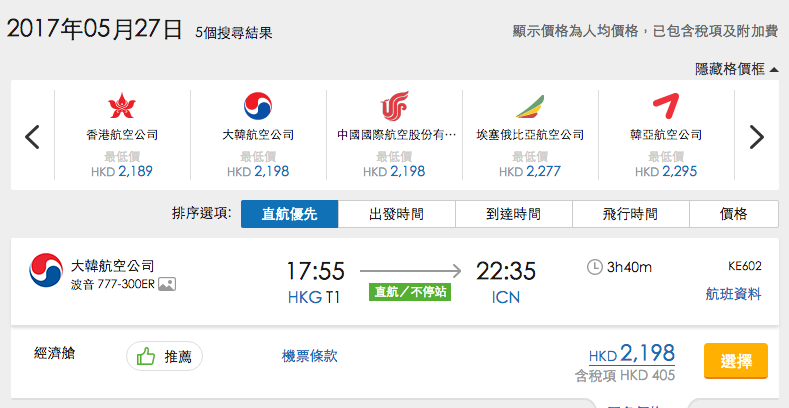Show next airlines with right chevron
Viewport: 789px width, 408px height.
pos(756,137)
